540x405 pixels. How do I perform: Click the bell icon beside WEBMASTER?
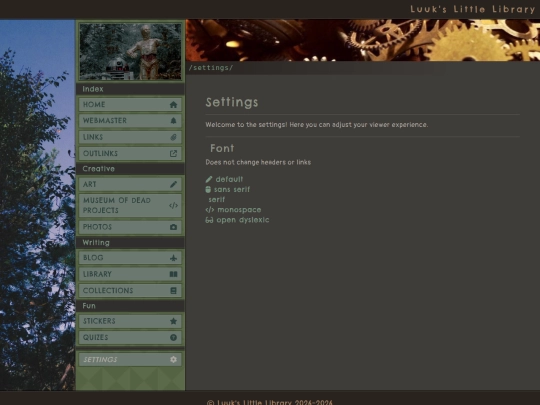pyautogui.click(x=173, y=121)
